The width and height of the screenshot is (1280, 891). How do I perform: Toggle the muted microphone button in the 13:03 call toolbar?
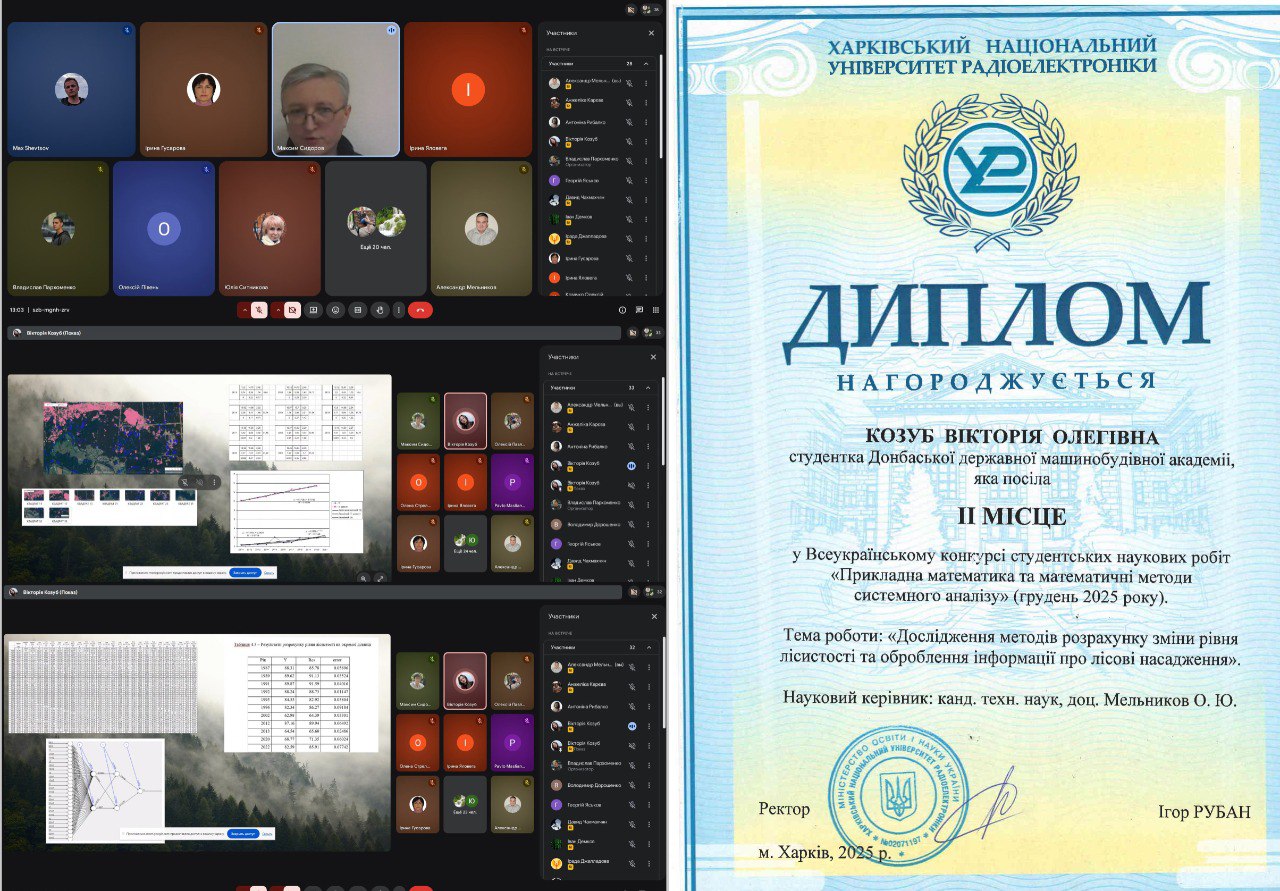click(259, 310)
